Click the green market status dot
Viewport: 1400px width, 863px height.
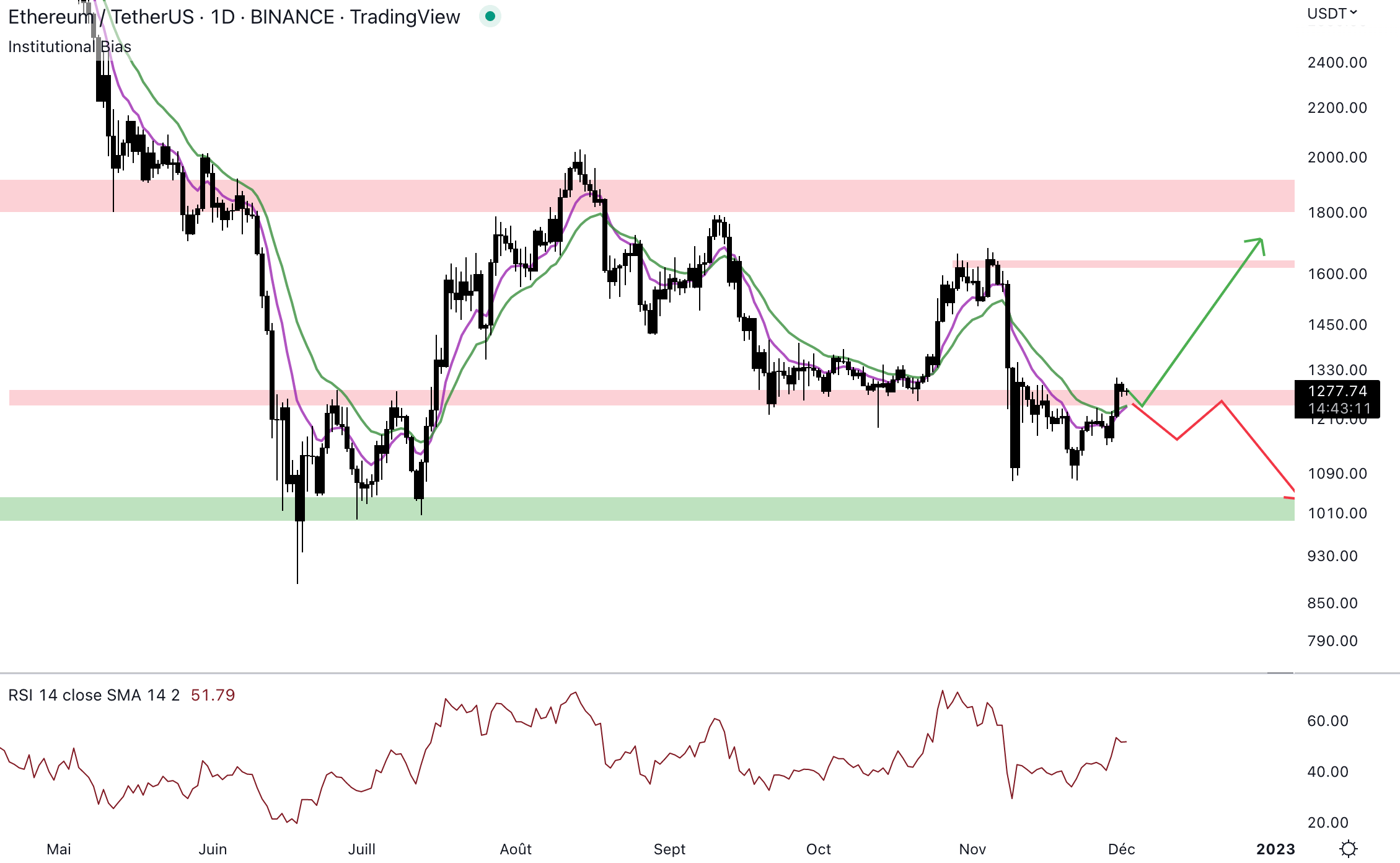tap(490, 17)
